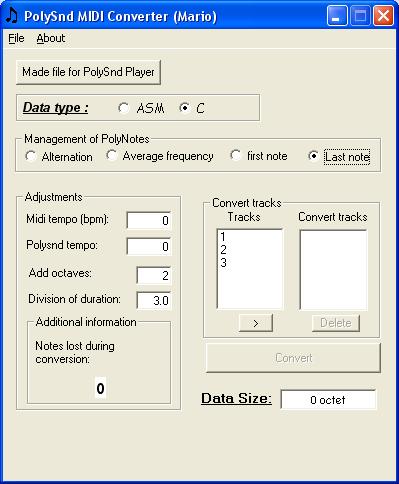Image resolution: width=399 pixels, height=484 pixels.
Task: Click the Data Size field showing 0 octet
Action: [x=328, y=400]
